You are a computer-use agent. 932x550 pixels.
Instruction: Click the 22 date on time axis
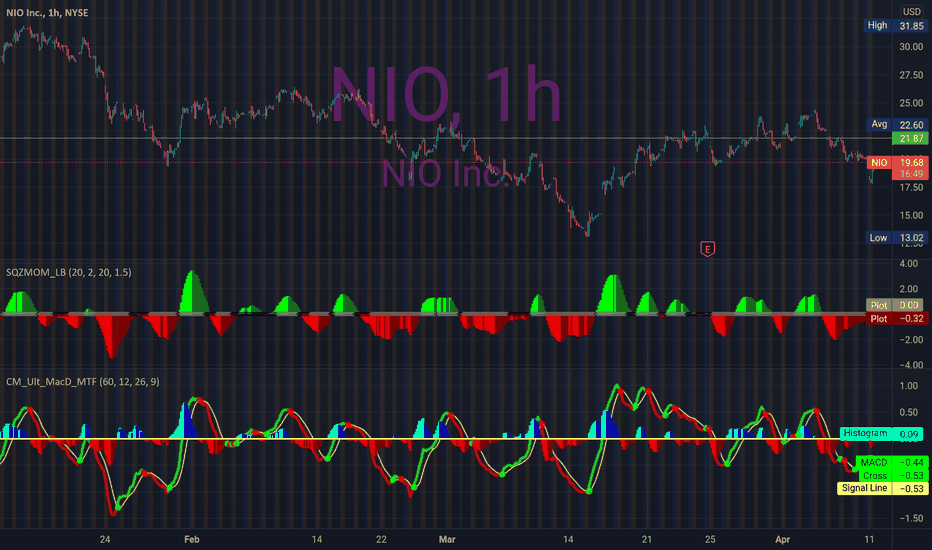pyautogui.click(x=381, y=539)
